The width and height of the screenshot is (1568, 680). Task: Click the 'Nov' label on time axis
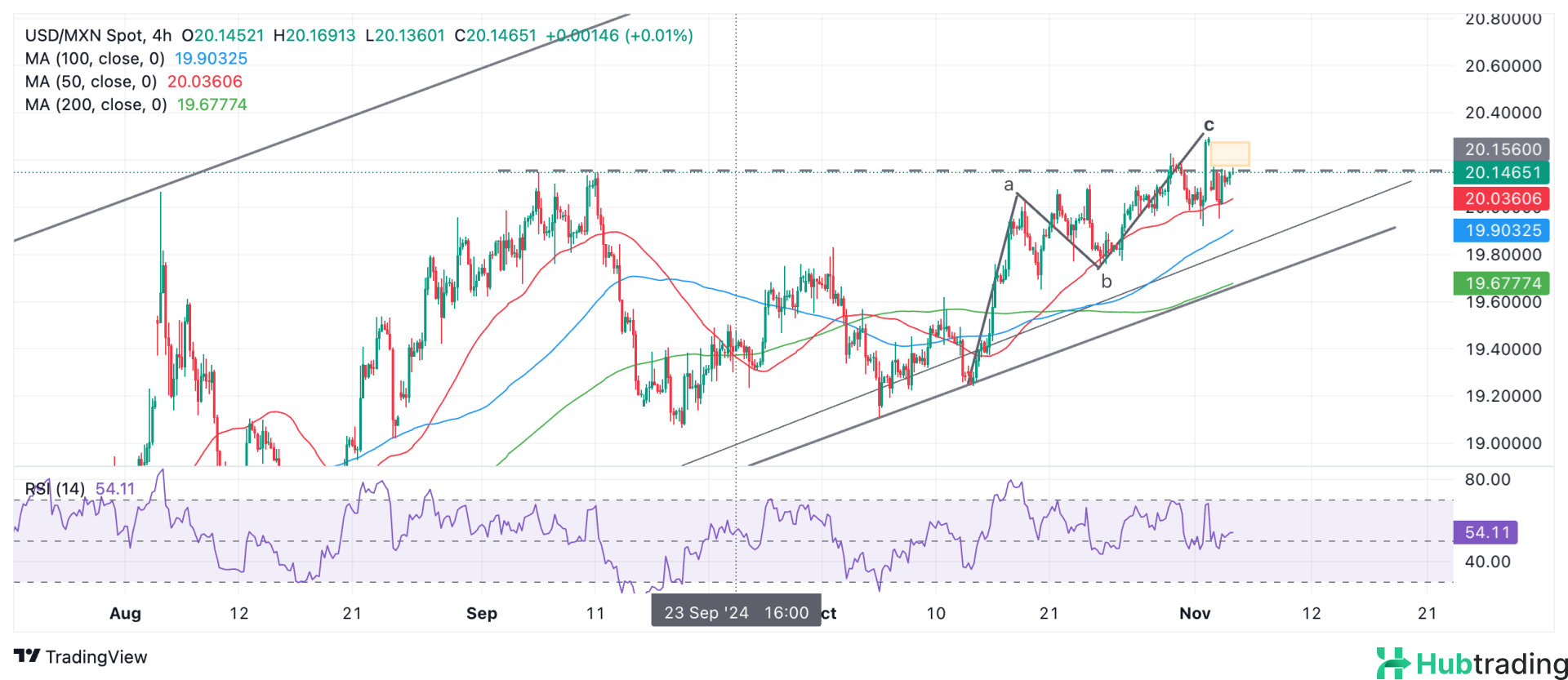1194,613
